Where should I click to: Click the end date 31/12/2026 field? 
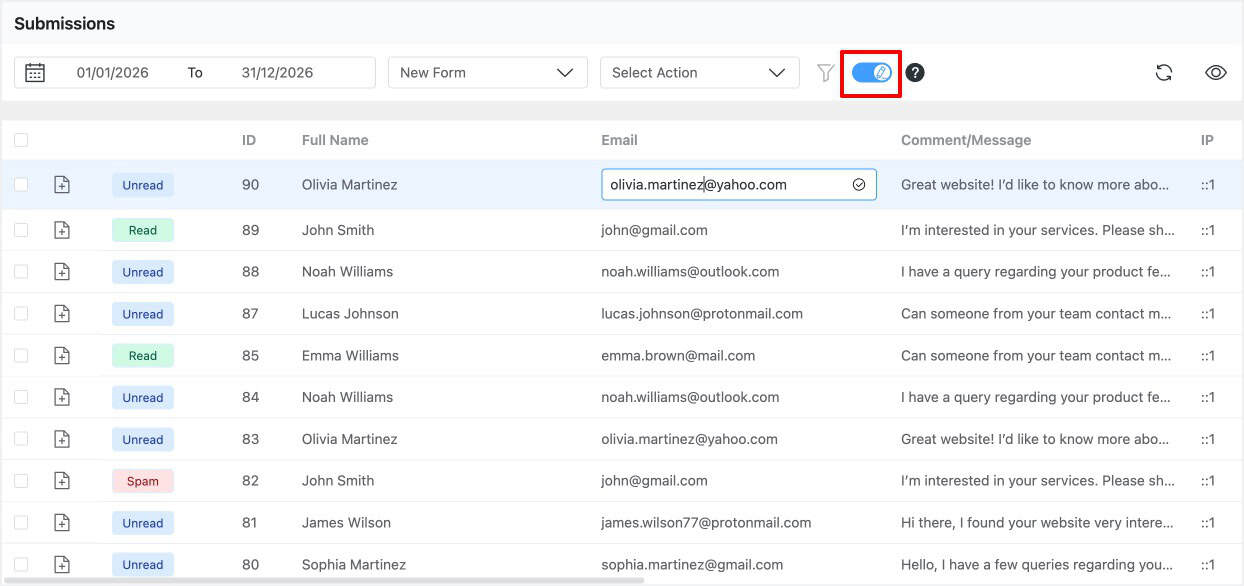pos(277,72)
